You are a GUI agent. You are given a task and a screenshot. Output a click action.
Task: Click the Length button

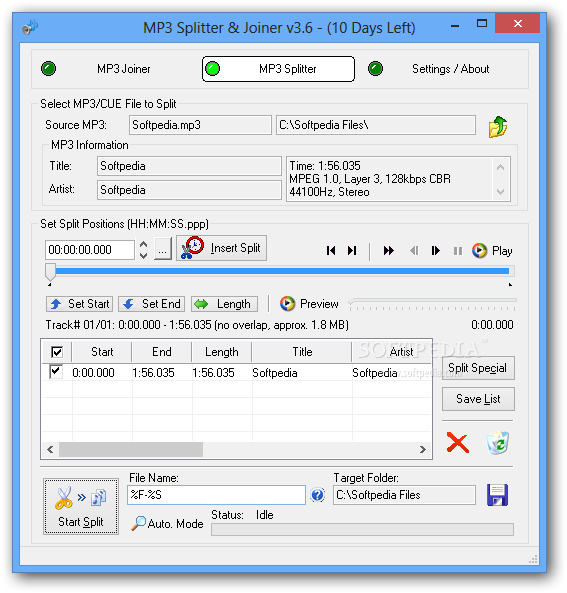[x=225, y=304]
